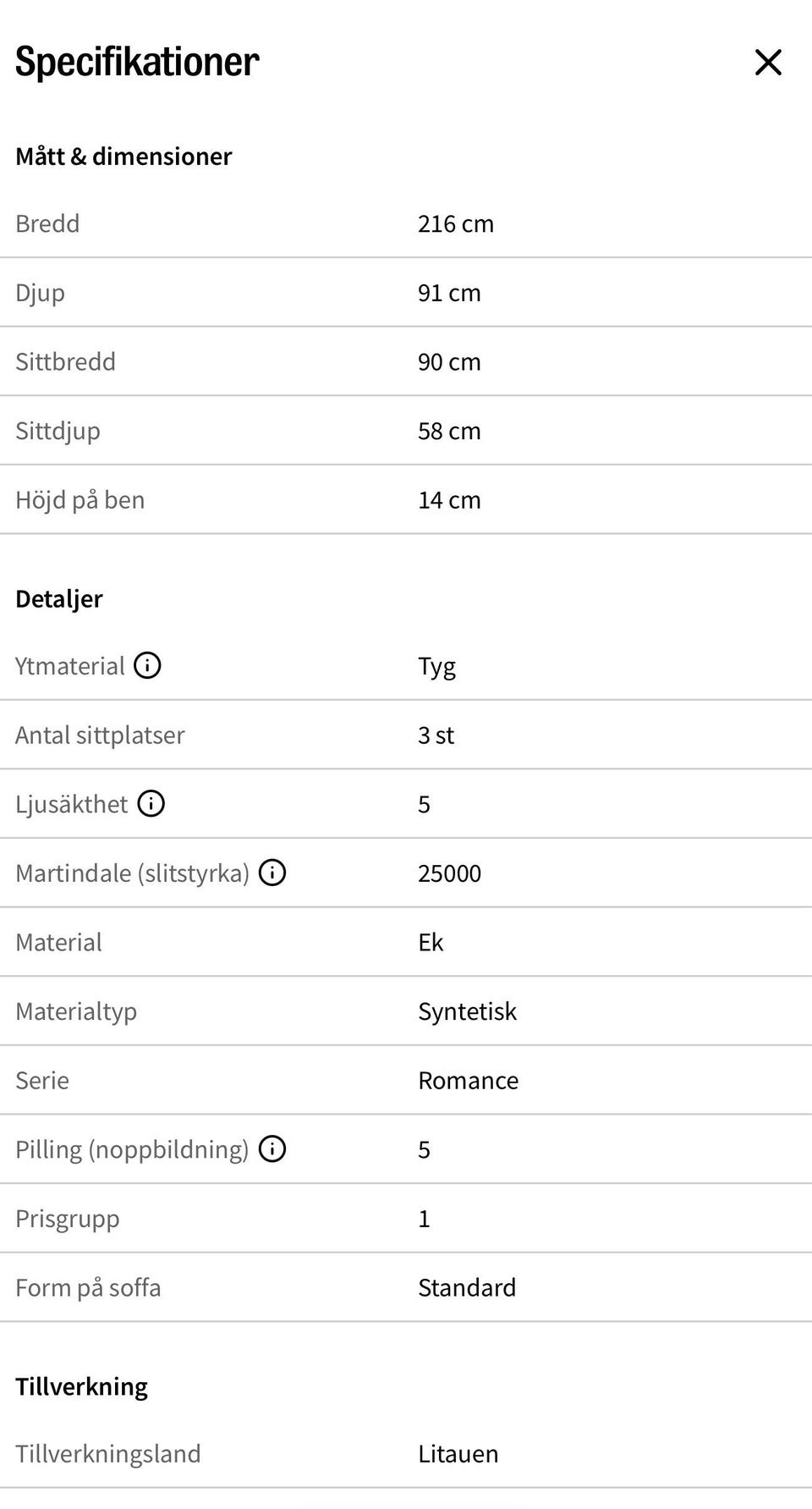Select the Specifikationer heading
Screen dimensions: 812x1509
click(137, 62)
